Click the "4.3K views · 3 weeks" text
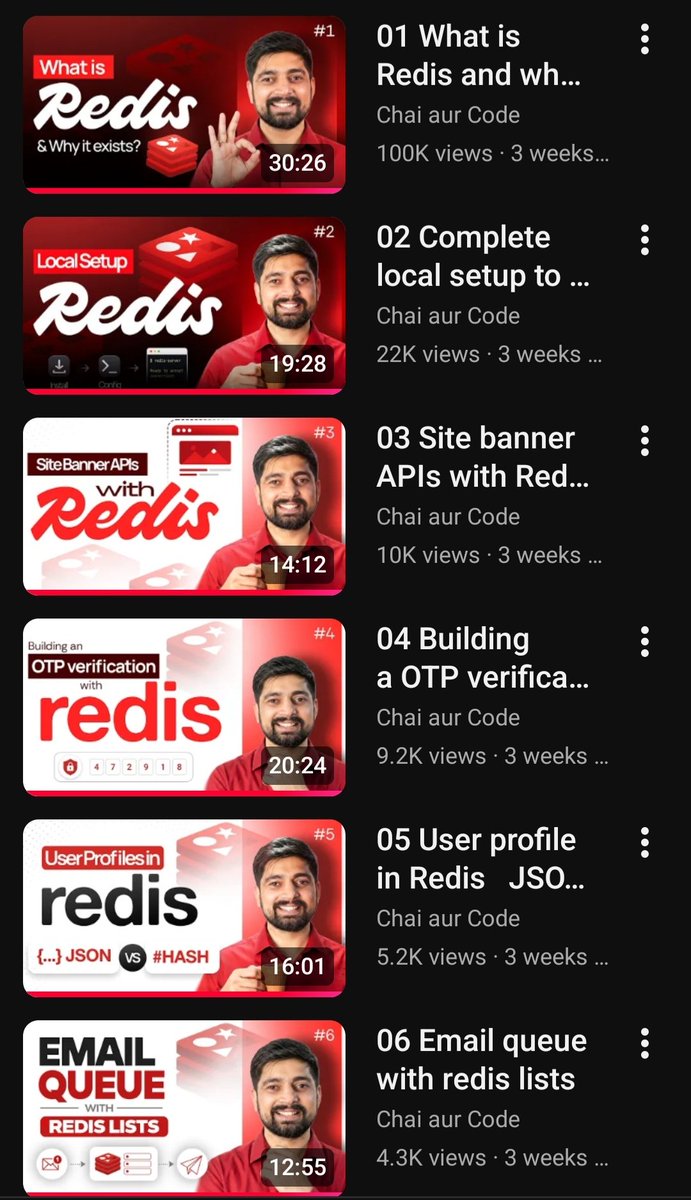 (492, 1158)
